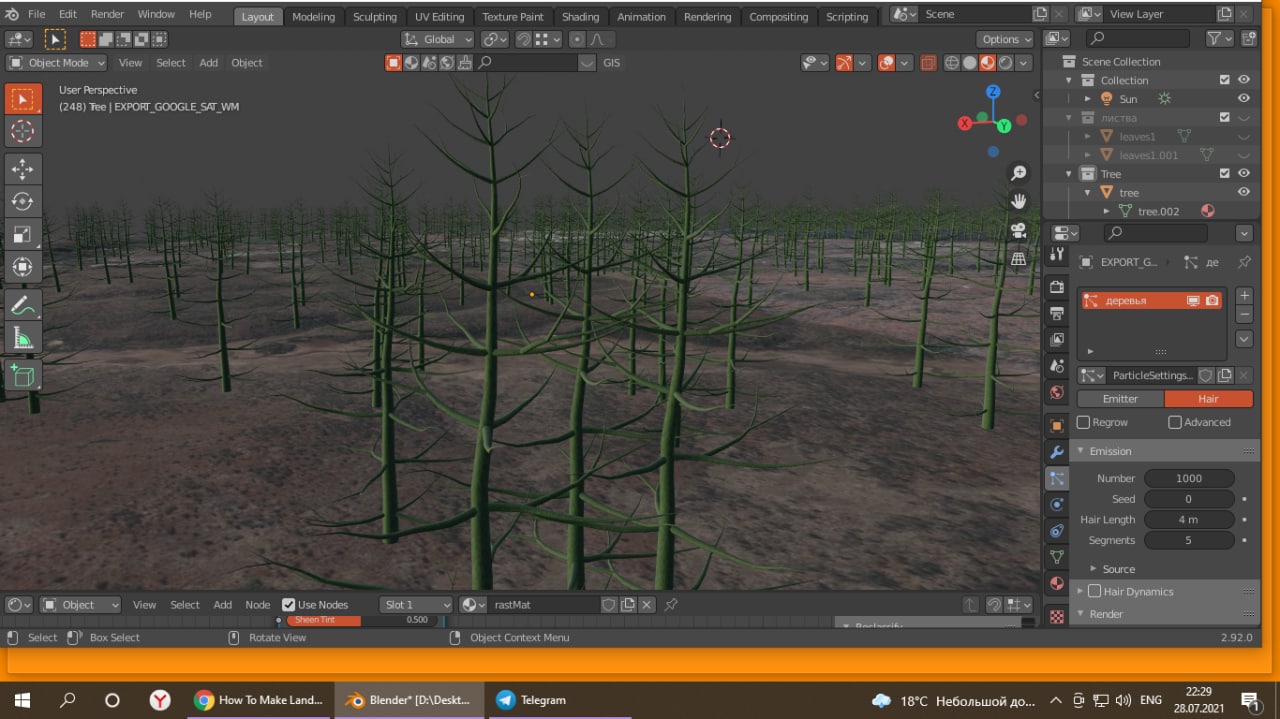This screenshot has height=719, width=1280.
Task: Select the Measure tool
Action: [x=22, y=338]
